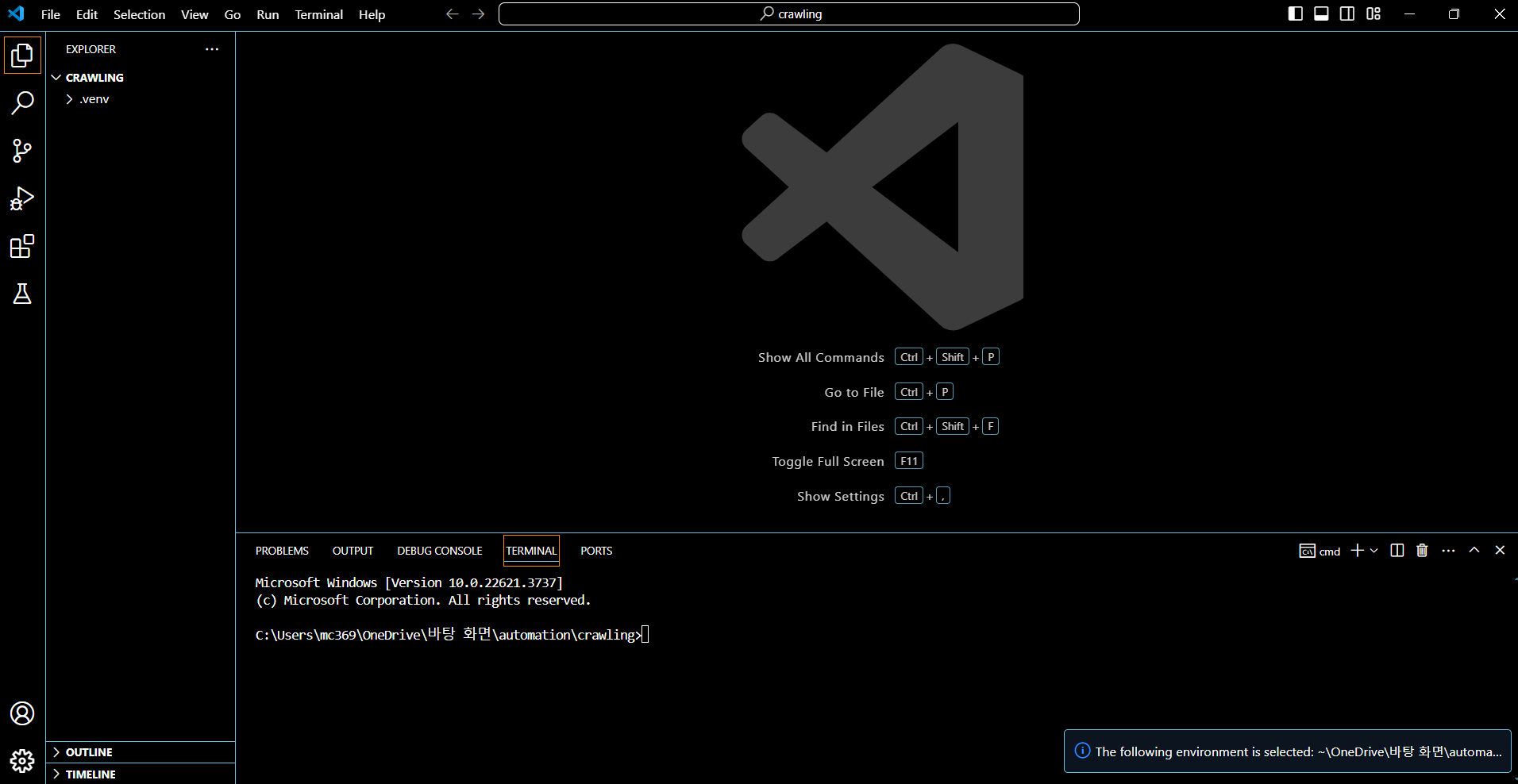Create a new terminal with plus icon
The height and width of the screenshot is (784, 1518).
(1357, 551)
